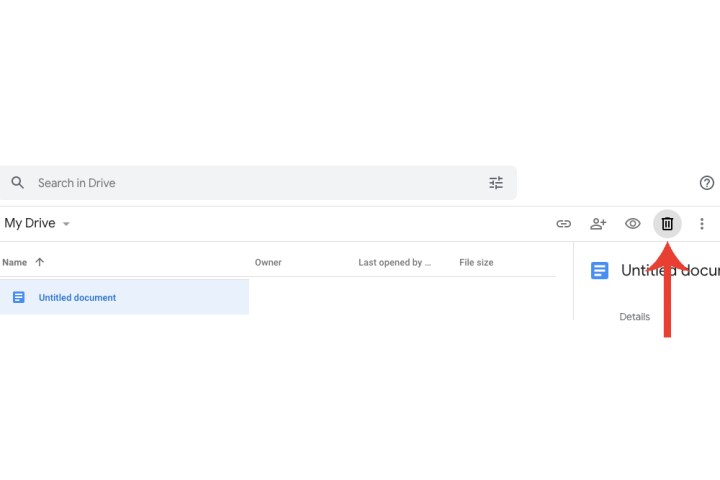This screenshot has height=480, width=720.
Task: Sort by the Name column header
Action: (14, 262)
